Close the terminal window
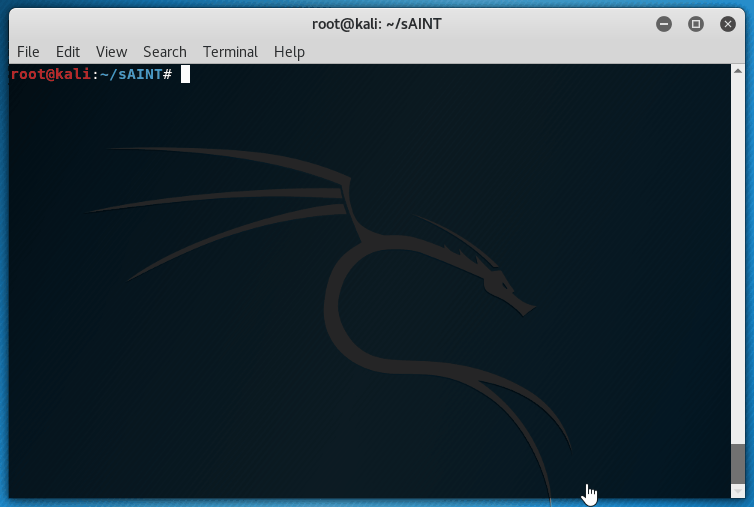 coord(728,24)
